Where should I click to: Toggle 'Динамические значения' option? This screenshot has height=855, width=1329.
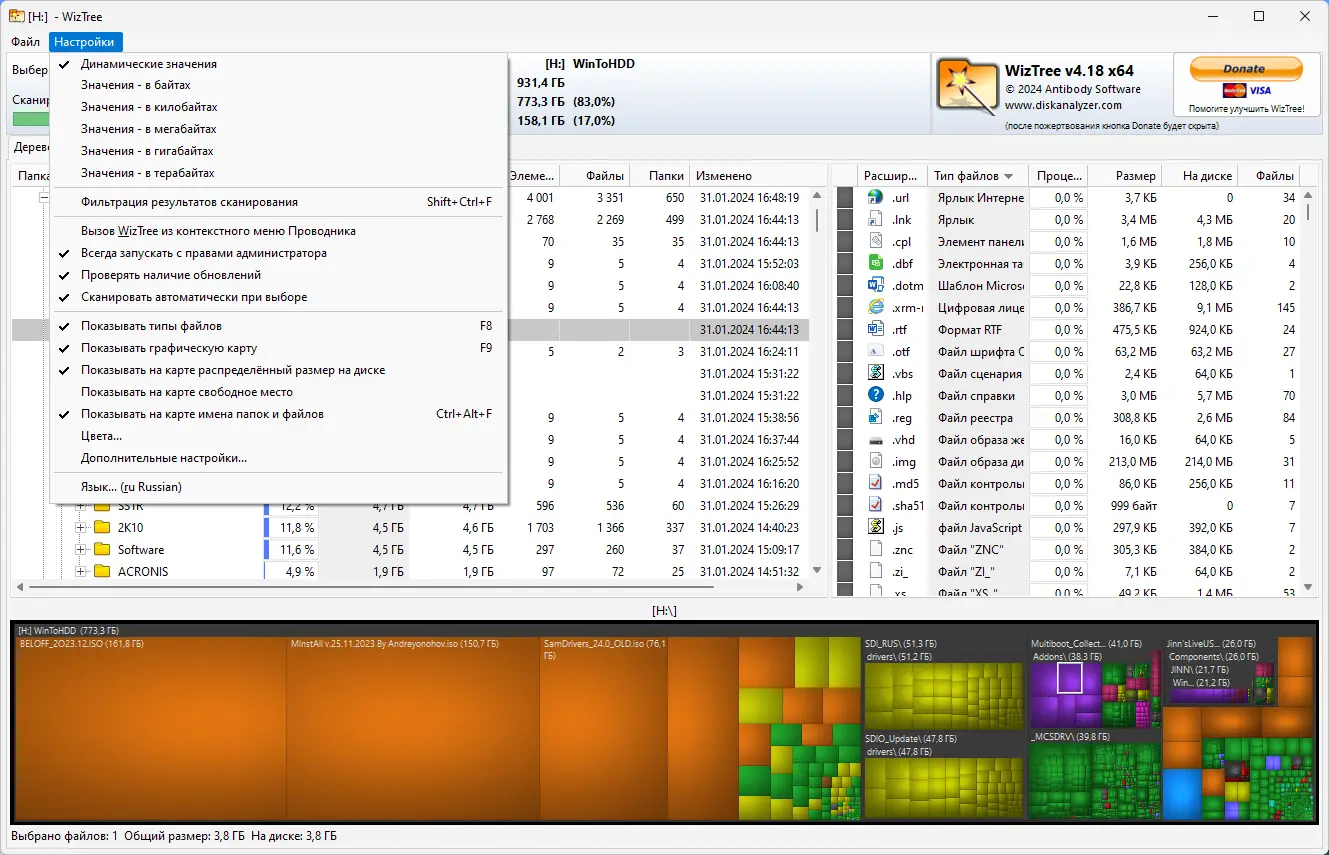click(x=279, y=64)
